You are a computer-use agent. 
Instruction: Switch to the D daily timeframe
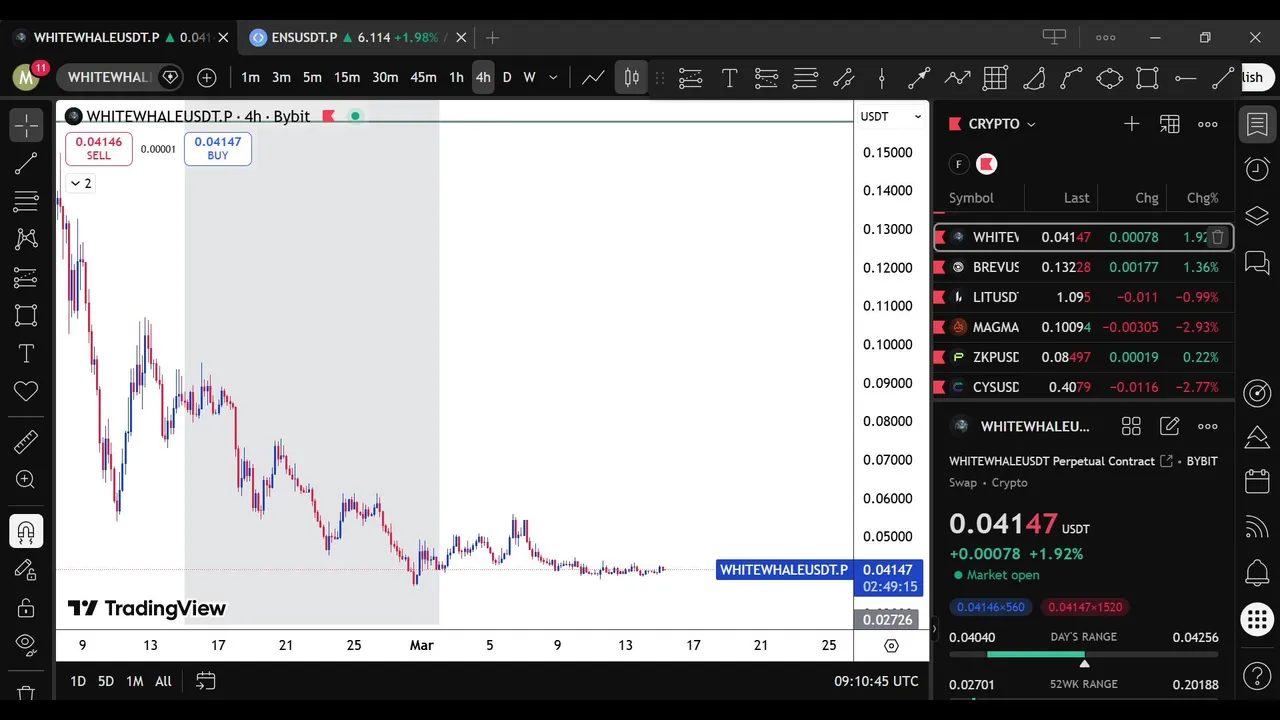pyautogui.click(x=507, y=77)
